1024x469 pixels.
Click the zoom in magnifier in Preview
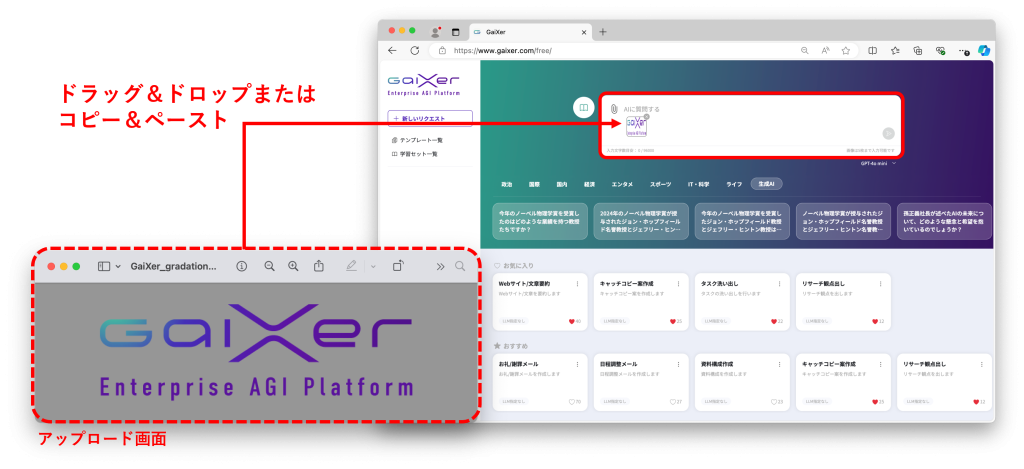coord(293,266)
